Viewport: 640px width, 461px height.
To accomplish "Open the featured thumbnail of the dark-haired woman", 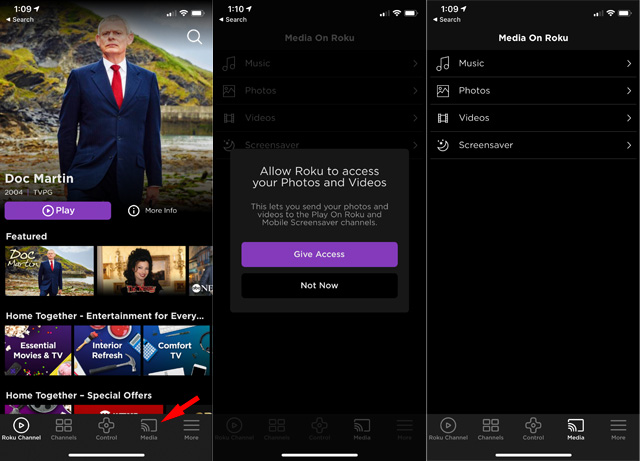I will (x=141, y=271).
